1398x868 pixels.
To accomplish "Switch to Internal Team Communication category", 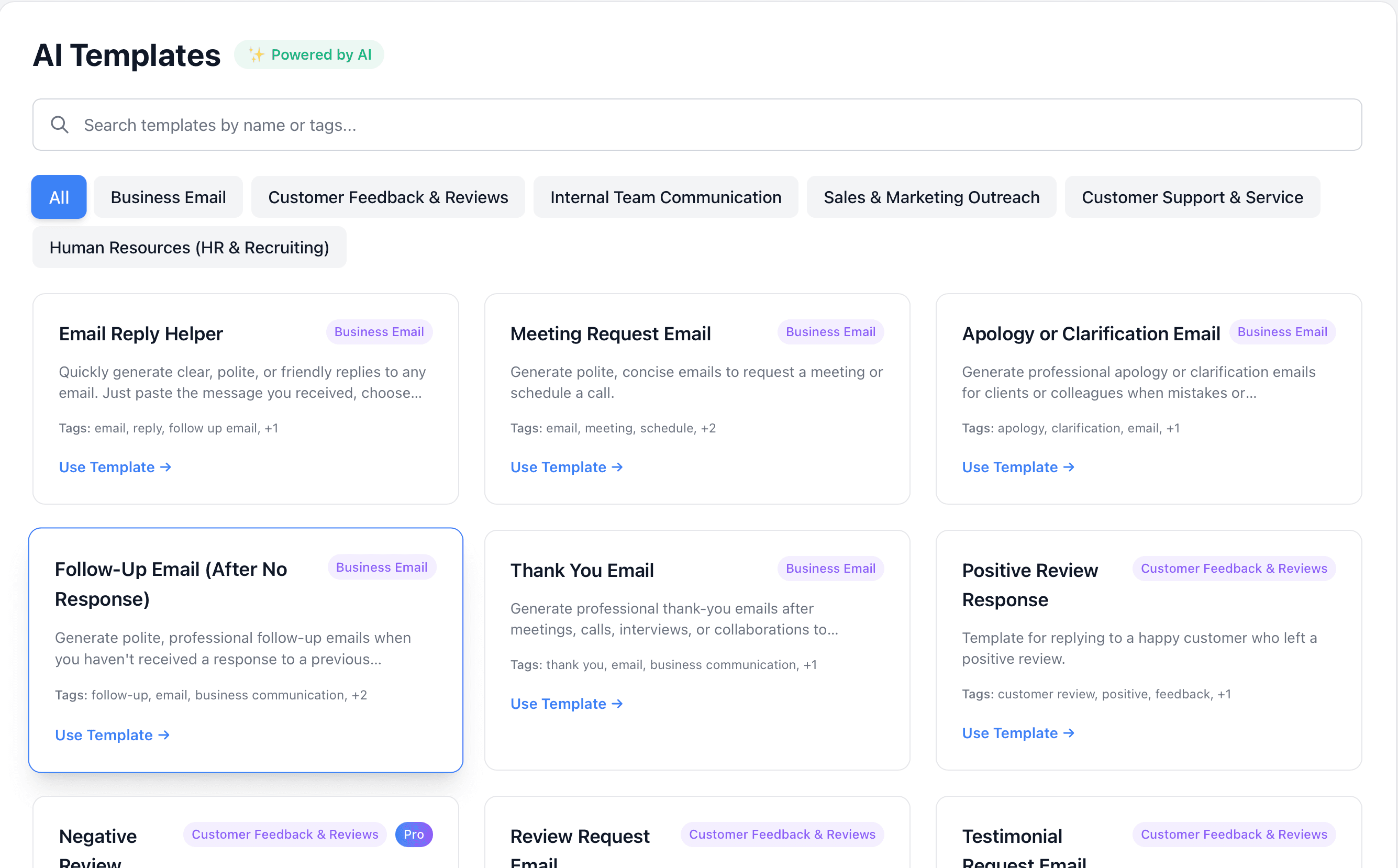I will click(x=665, y=197).
